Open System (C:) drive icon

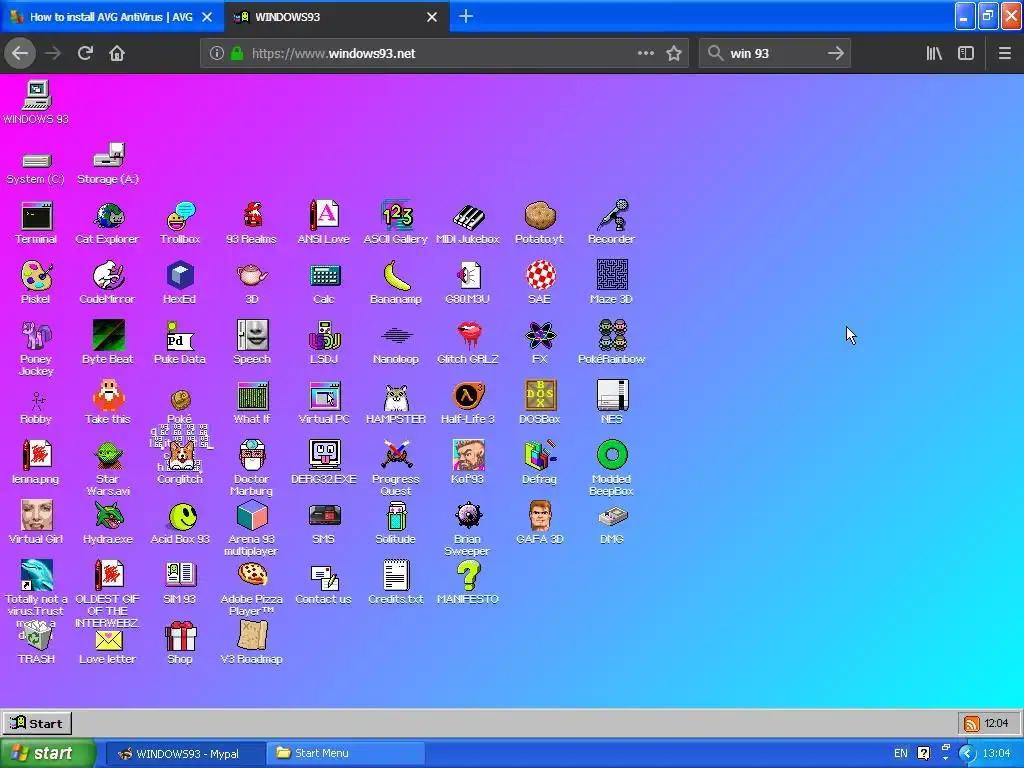point(36,167)
